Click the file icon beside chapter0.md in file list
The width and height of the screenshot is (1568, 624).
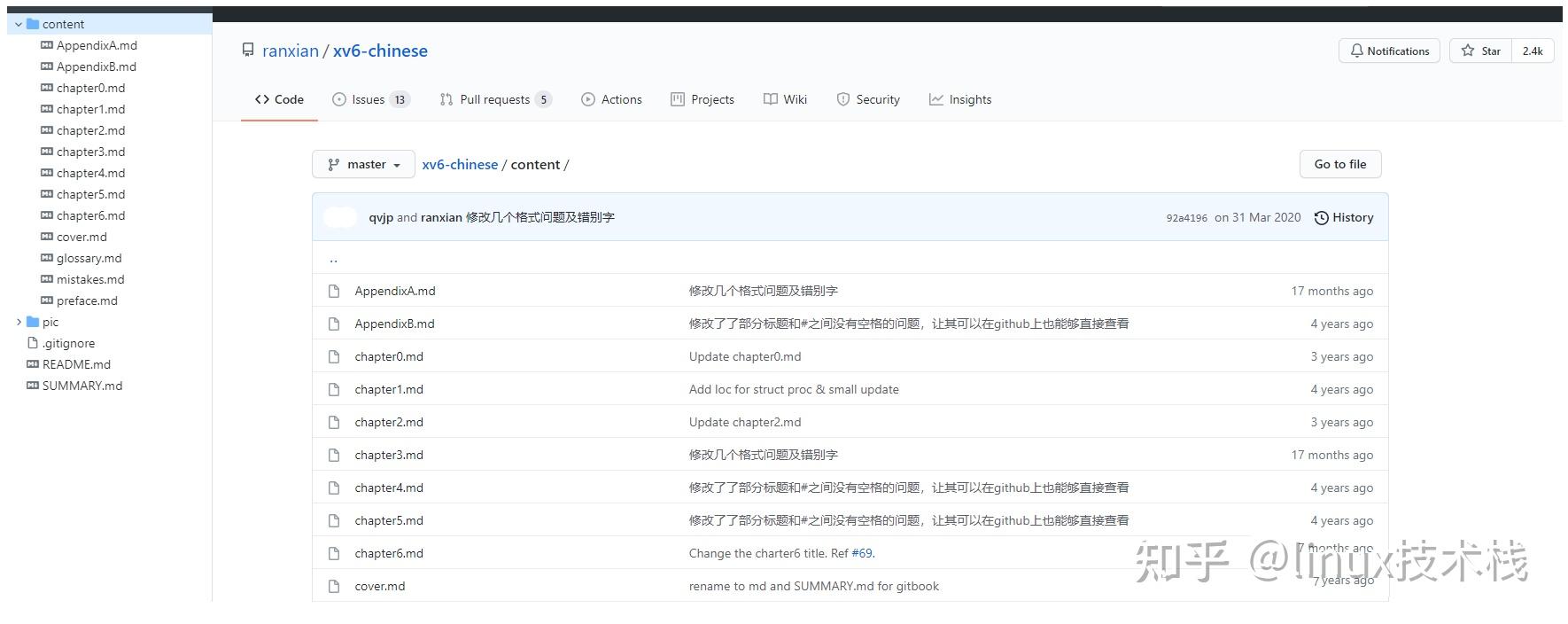334,357
